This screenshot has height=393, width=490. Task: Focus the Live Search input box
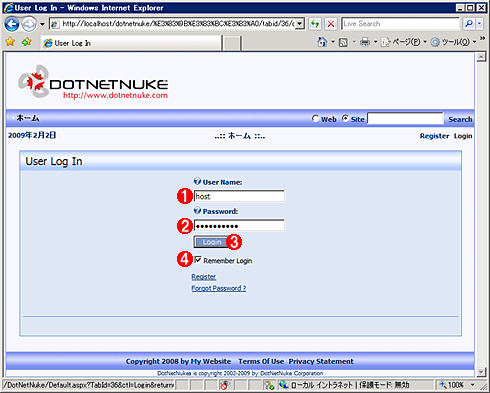point(400,24)
